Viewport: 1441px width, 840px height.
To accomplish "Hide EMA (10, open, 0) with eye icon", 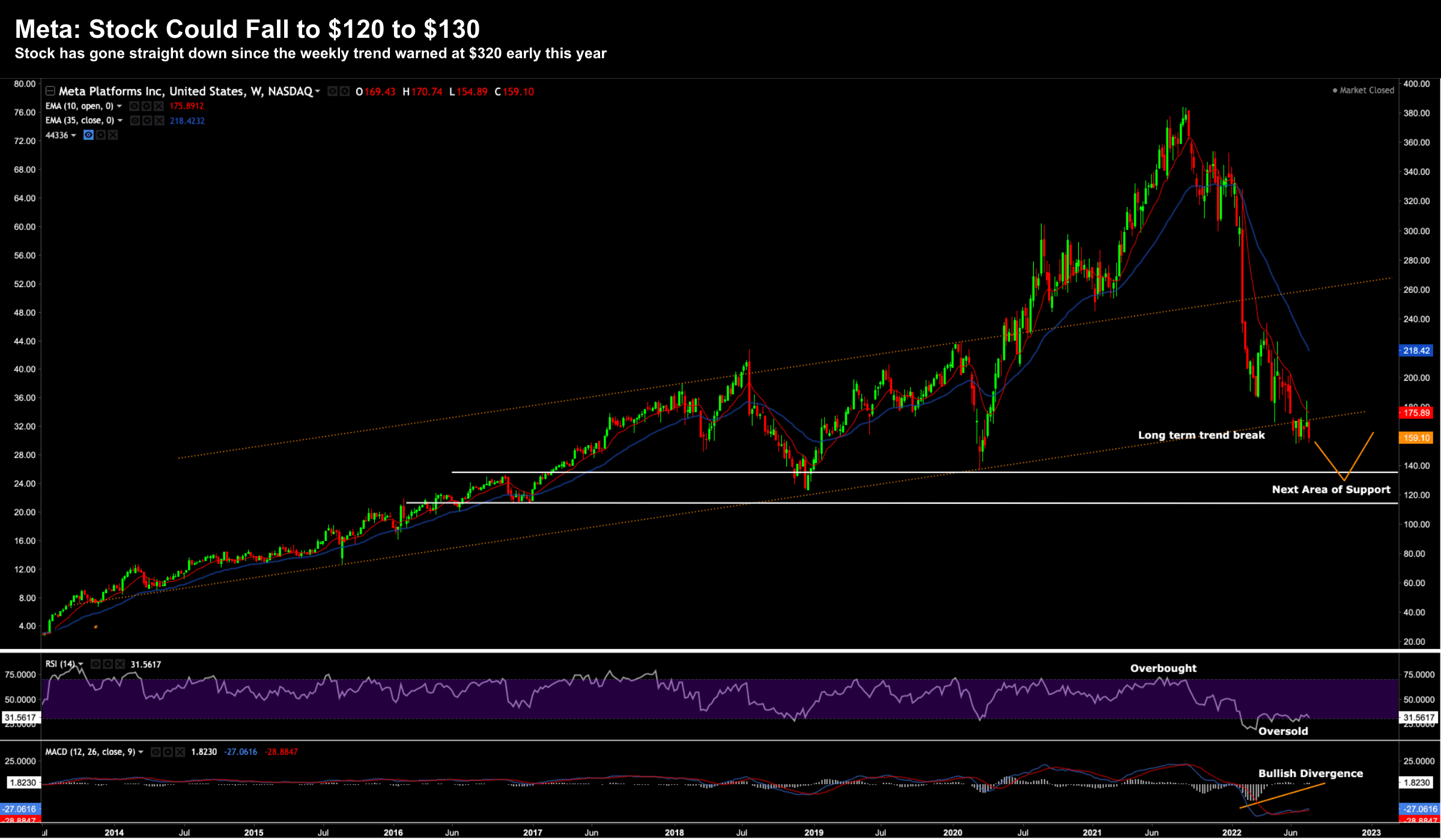I will coord(135,106).
